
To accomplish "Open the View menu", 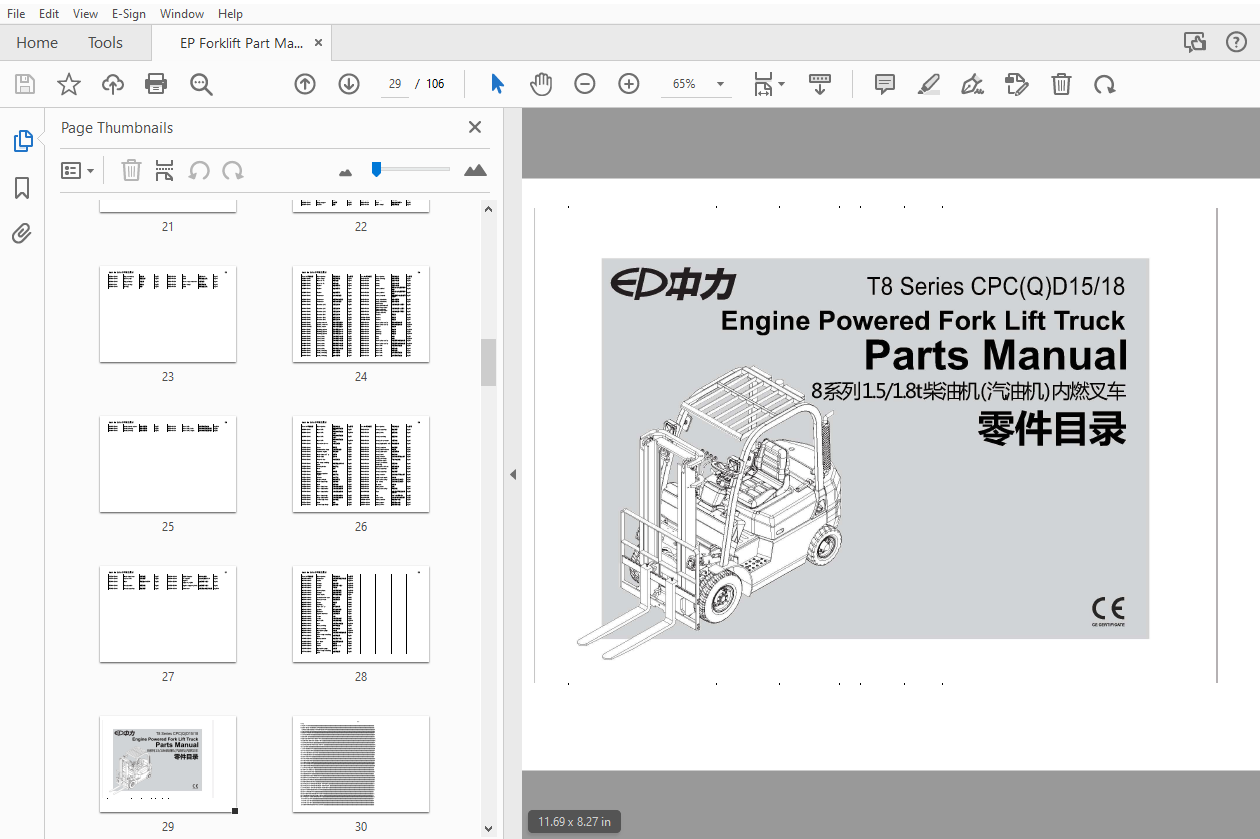I will (85, 14).
